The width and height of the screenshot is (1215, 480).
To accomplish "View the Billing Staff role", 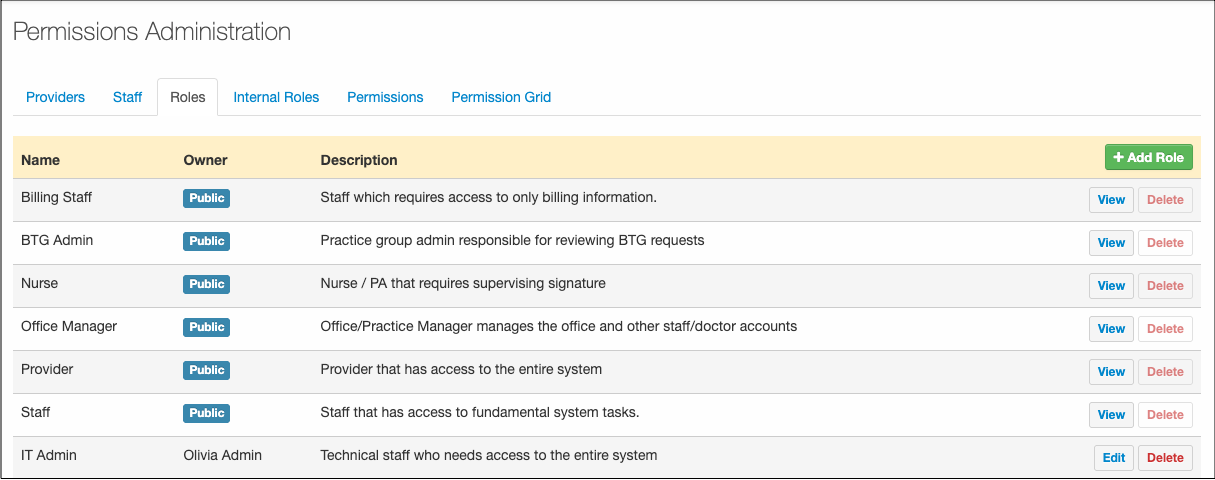I will tap(1111, 200).
